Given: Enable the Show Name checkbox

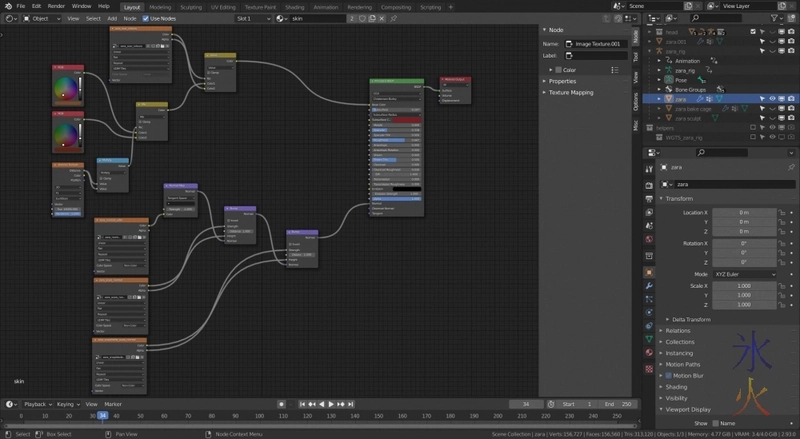Looking at the screenshot, I should click(x=715, y=423).
